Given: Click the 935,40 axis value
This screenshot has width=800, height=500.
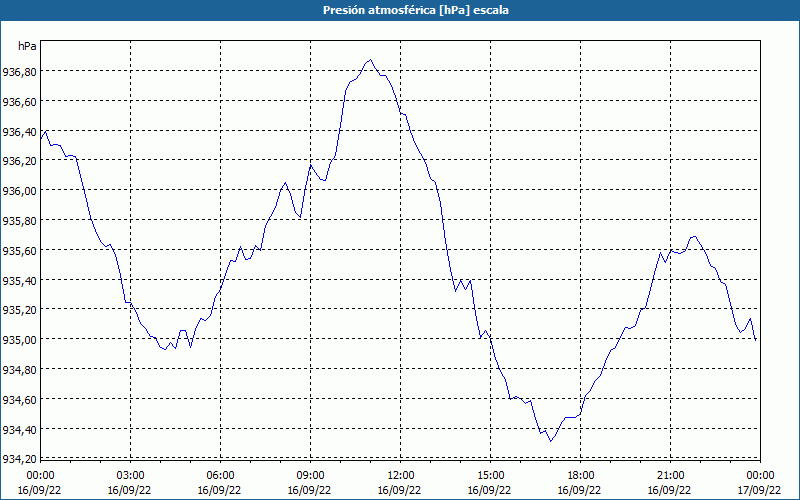Looking at the screenshot, I should point(19,281).
